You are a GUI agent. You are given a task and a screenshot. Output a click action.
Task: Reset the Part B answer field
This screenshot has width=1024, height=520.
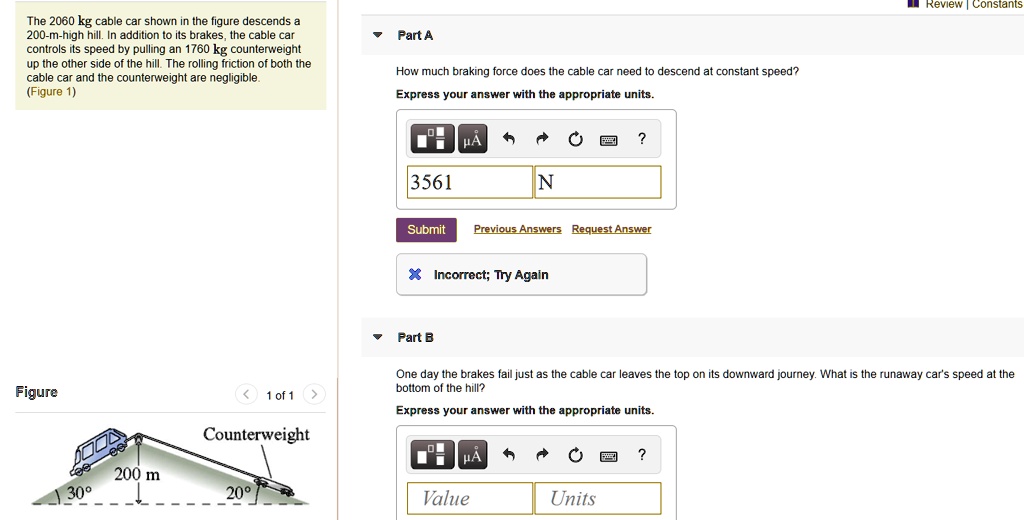tap(575, 456)
